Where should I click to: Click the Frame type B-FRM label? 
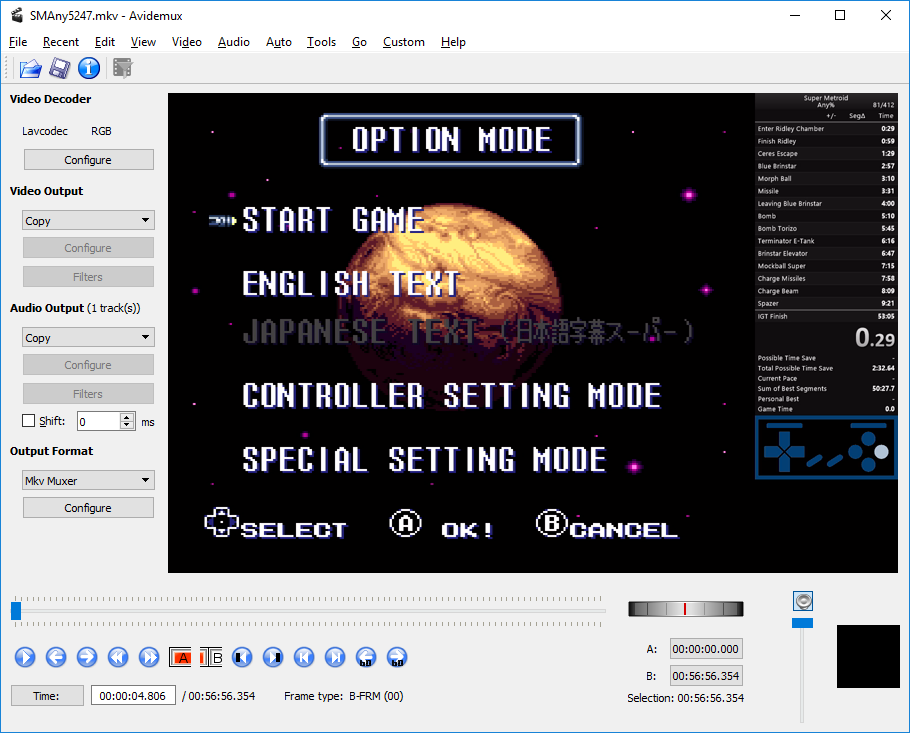(344, 696)
